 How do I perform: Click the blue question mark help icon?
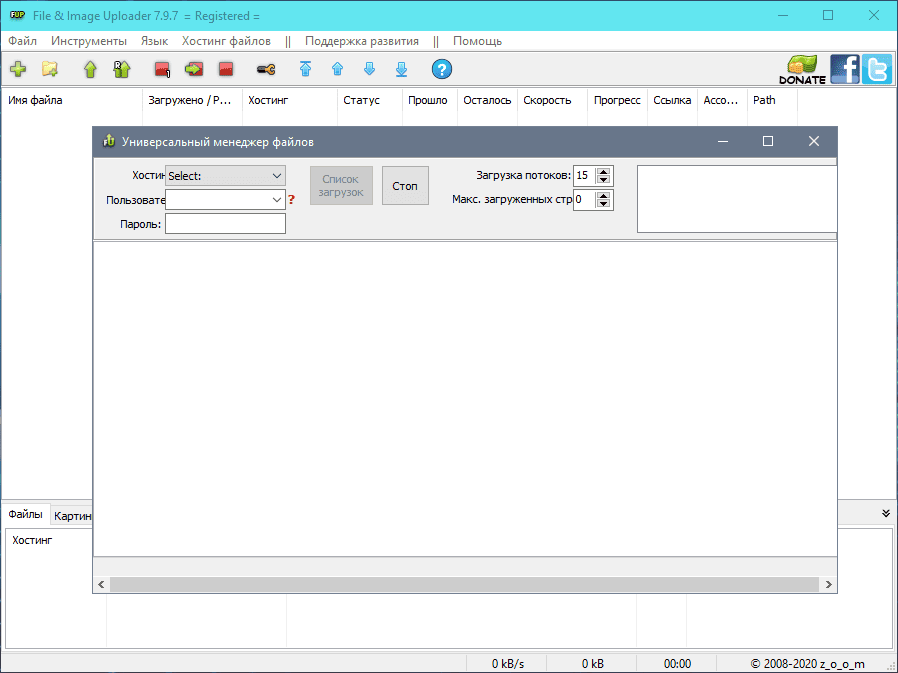click(442, 69)
